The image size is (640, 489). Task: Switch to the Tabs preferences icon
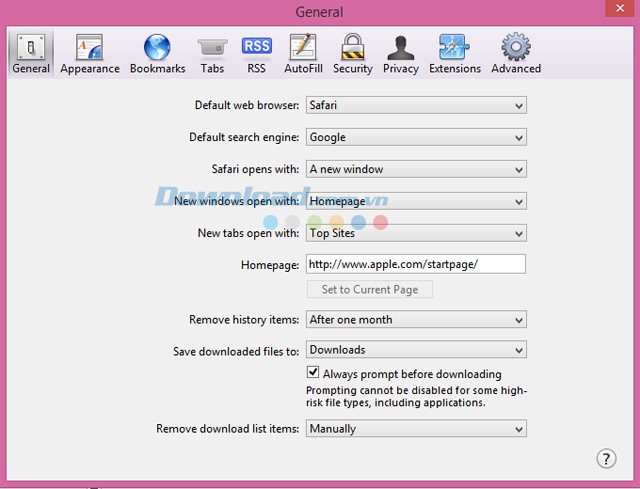click(x=212, y=54)
